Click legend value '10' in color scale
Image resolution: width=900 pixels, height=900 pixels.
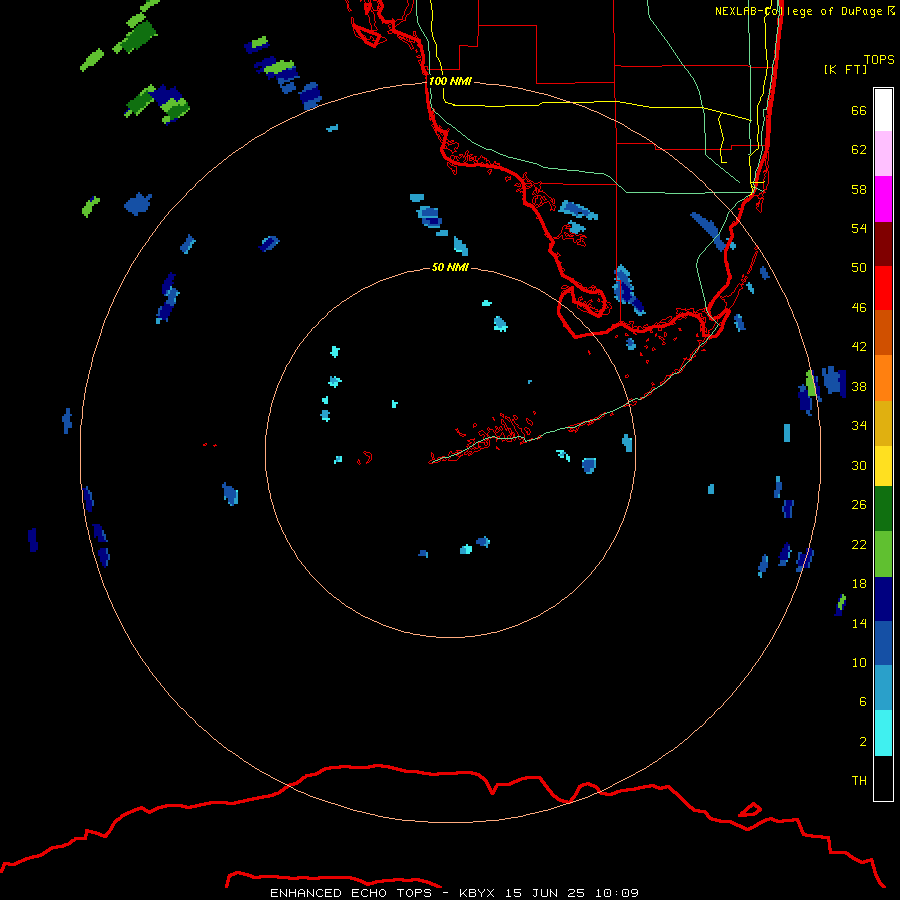(859, 662)
